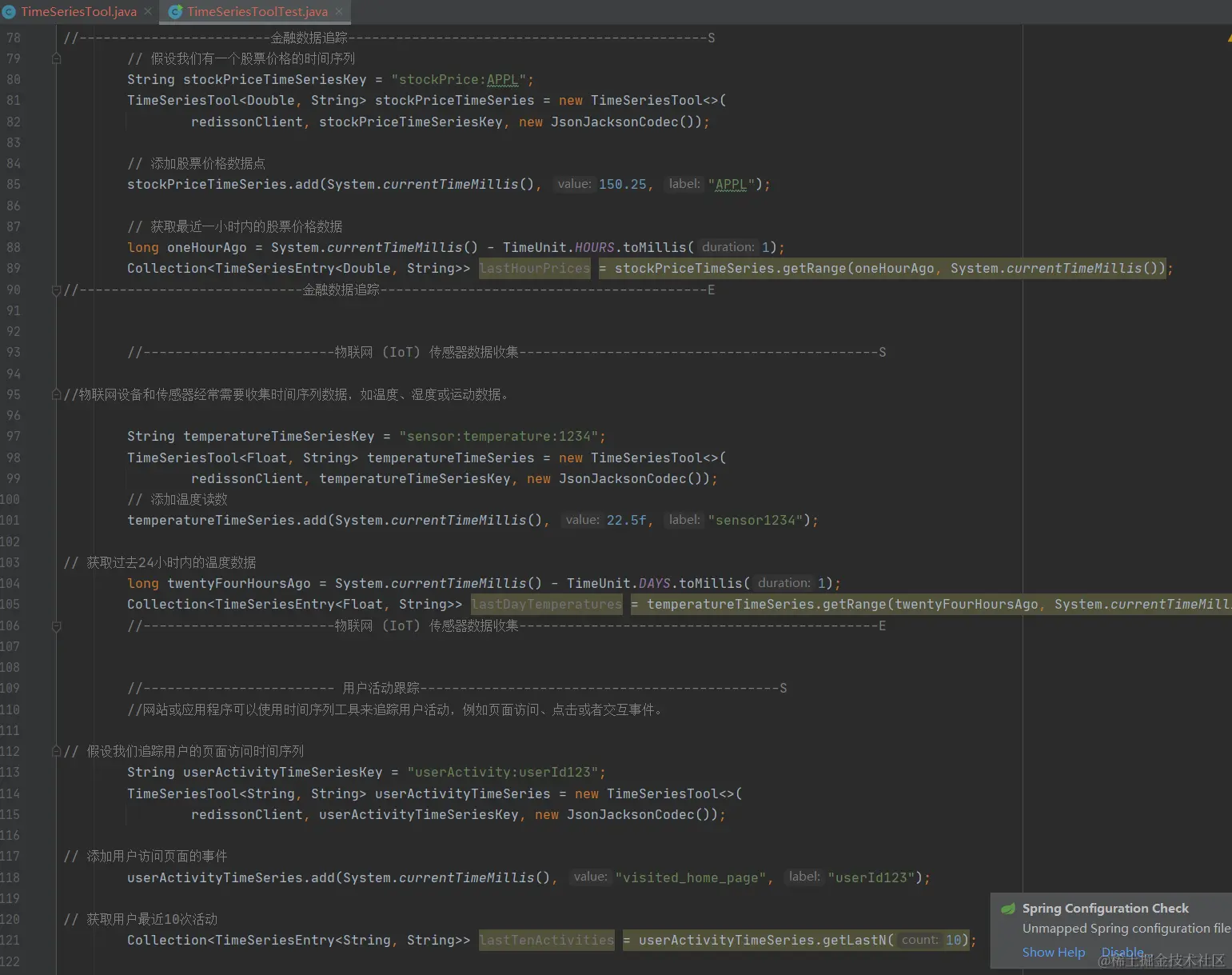This screenshot has height=975, width=1232.
Task: Click temperatureTimeSeriesKey declaration on line 97
Action: tap(279, 436)
